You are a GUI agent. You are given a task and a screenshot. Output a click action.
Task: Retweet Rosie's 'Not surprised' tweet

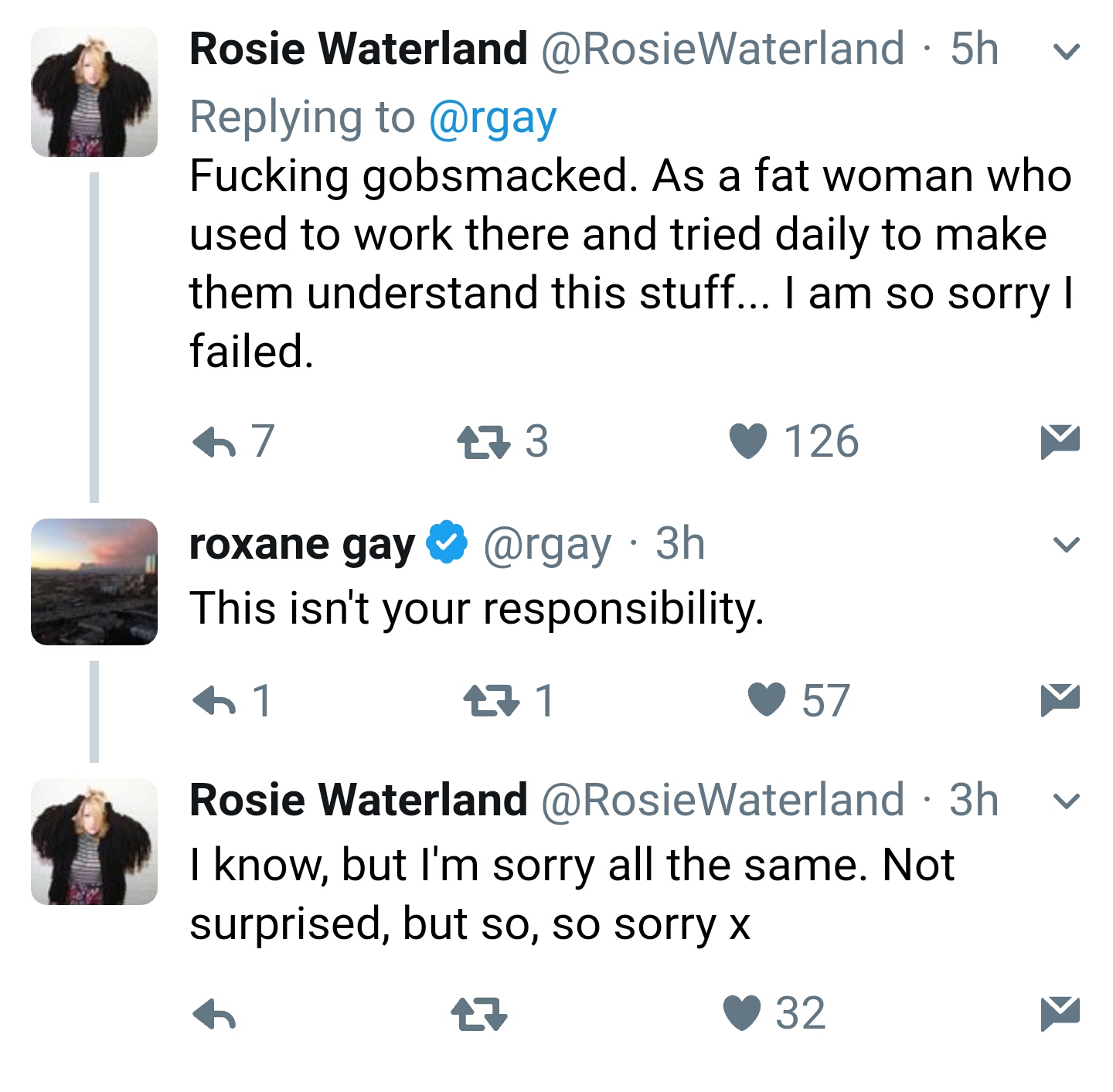point(479,1014)
